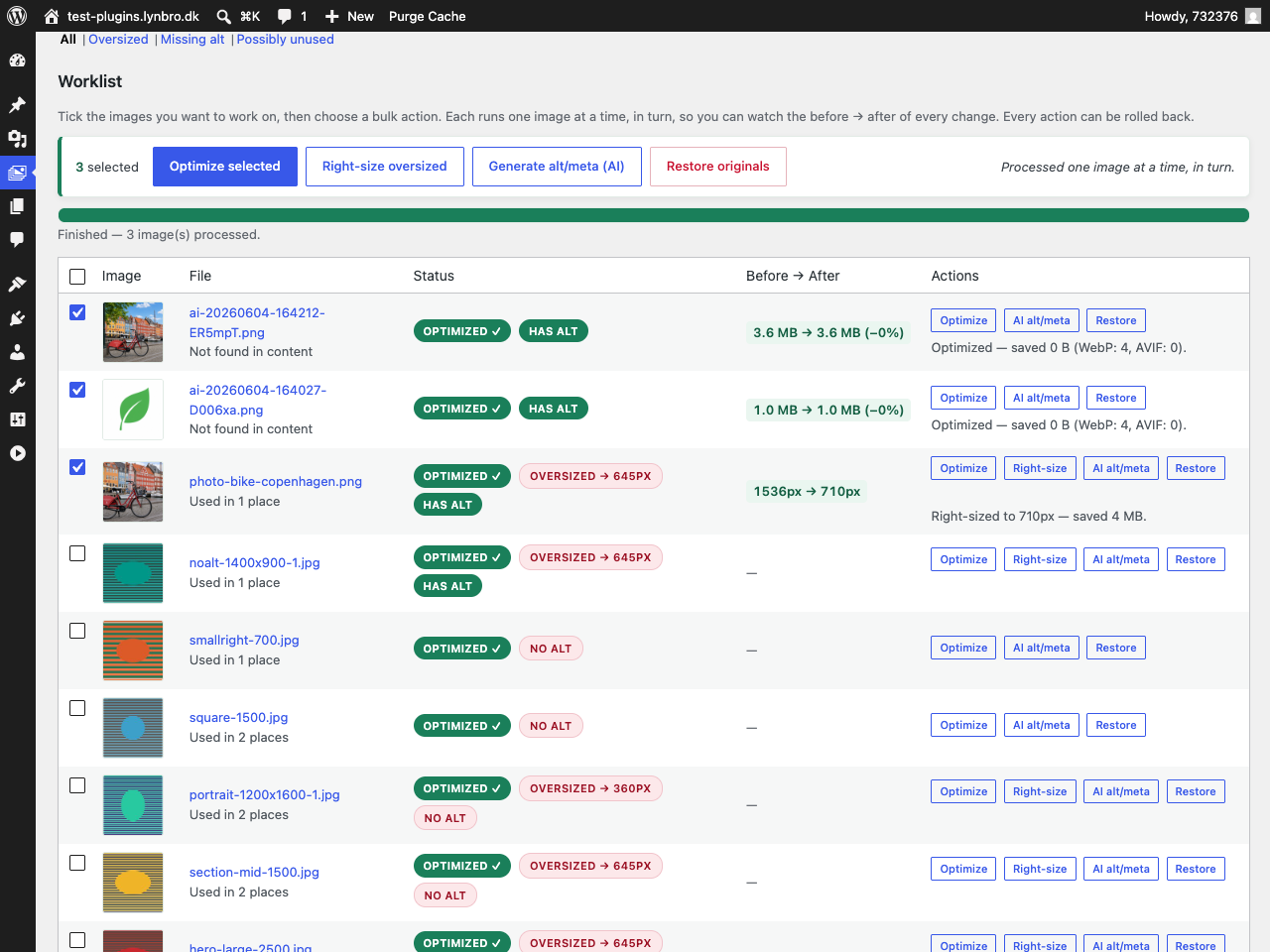Viewport: 1270px width, 952px height.
Task: Click NO ALT badge on smallright-700.jpg
Action: 551,649
